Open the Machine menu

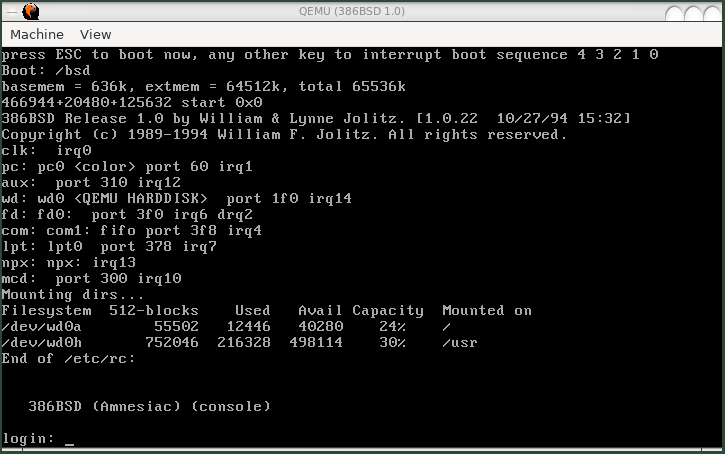click(x=37, y=34)
